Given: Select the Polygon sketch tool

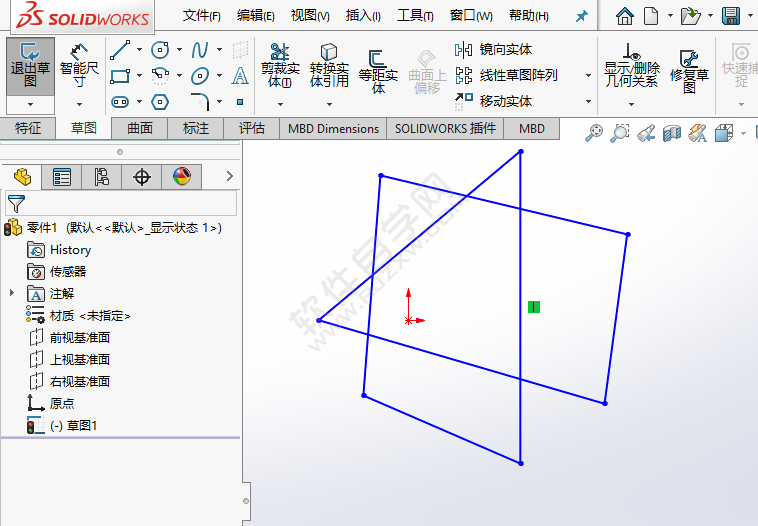Looking at the screenshot, I should (160, 102).
